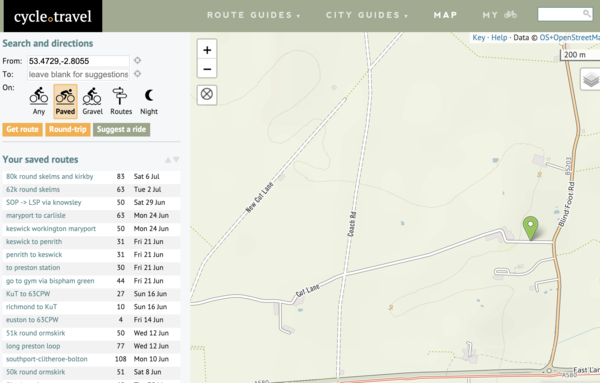
Task: Expand the City Guides dropdown menu
Action: pos(367,15)
